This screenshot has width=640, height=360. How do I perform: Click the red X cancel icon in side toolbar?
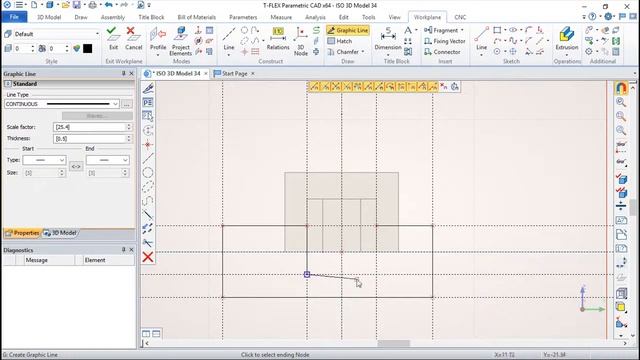coord(148,257)
